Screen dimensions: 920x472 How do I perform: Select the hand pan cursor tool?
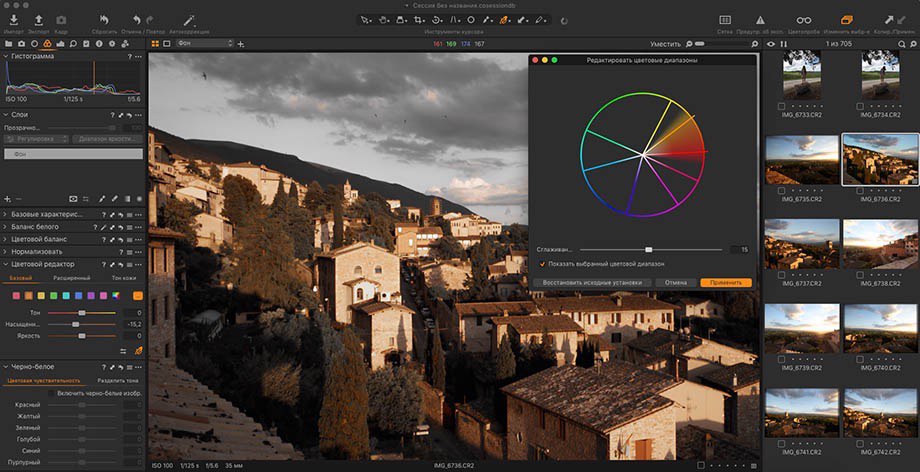383,20
